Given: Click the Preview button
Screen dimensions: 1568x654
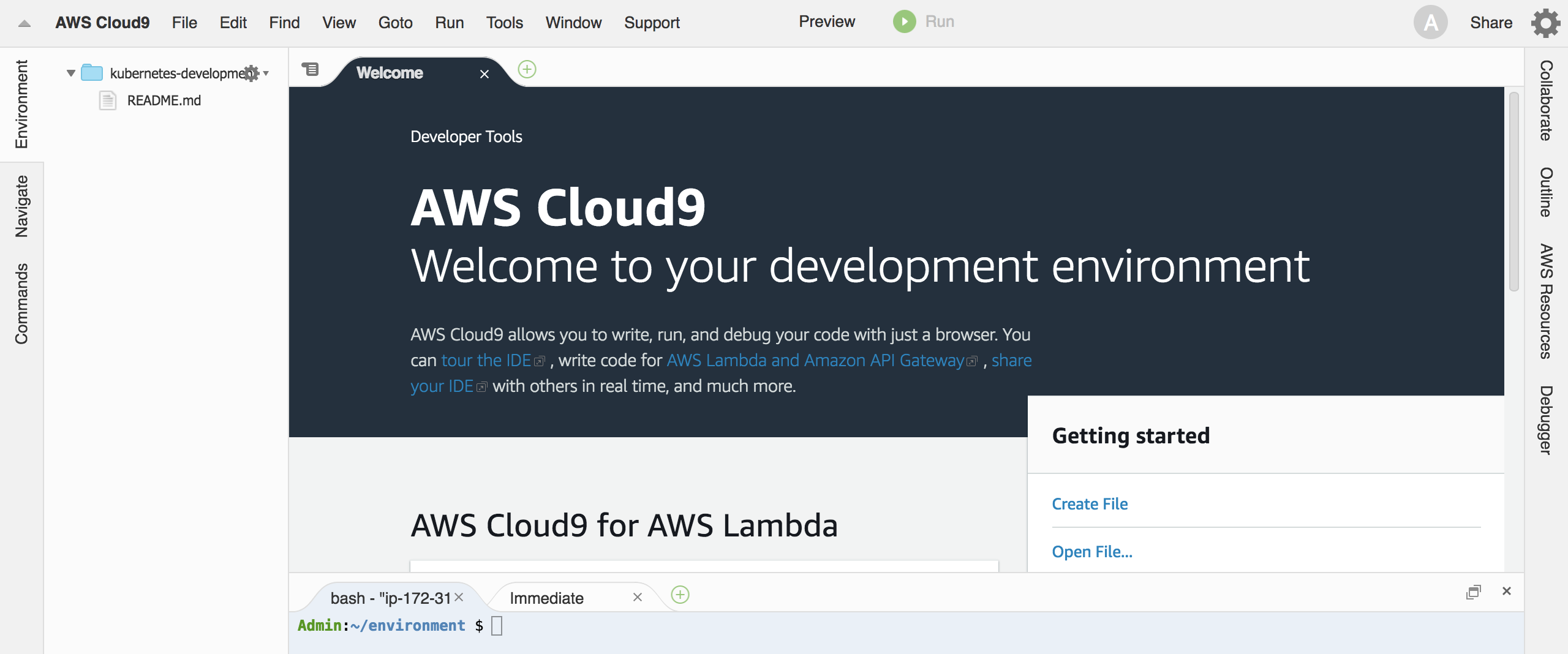Looking at the screenshot, I should [826, 21].
